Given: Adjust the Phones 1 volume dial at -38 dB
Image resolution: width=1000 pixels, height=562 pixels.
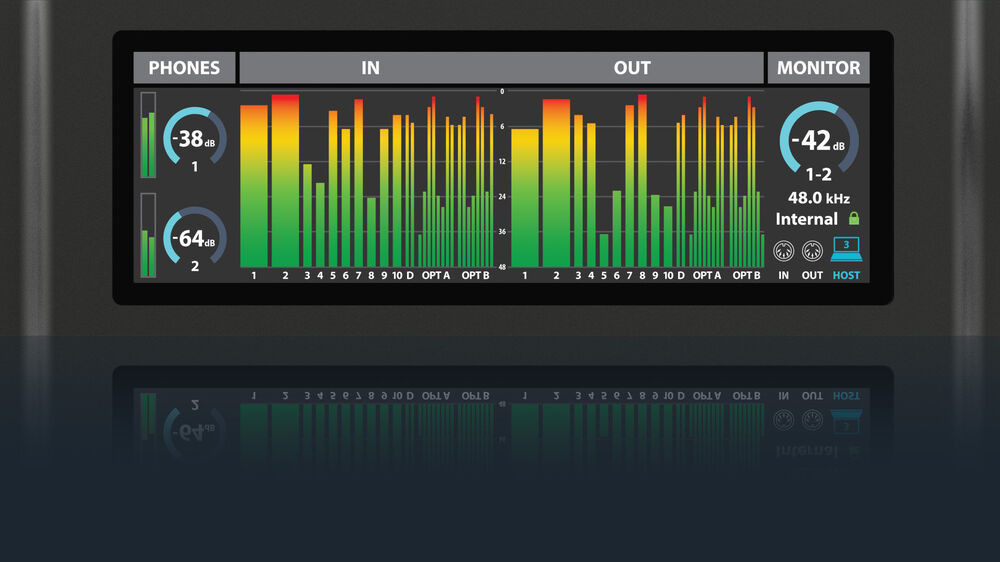Looking at the screenshot, I should tap(194, 140).
